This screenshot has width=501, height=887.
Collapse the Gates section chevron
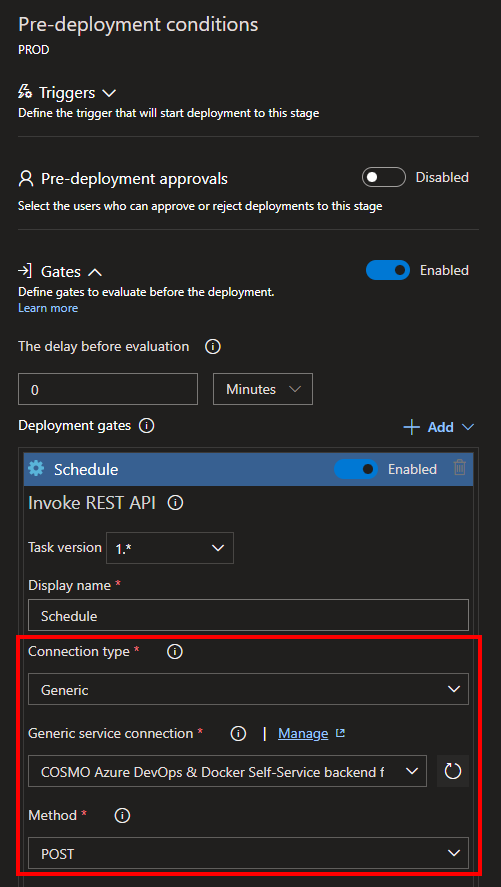coord(95,272)
